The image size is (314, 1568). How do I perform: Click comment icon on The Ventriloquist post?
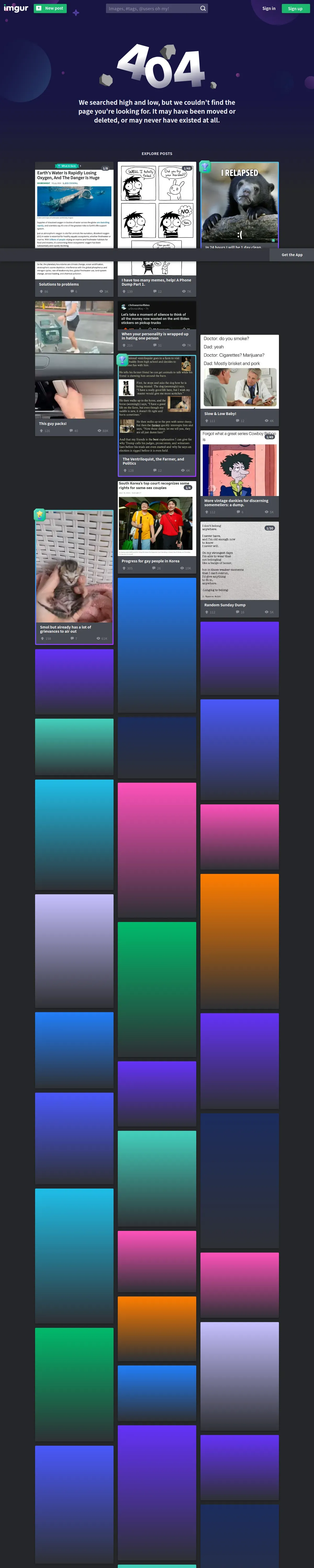[155, 470]
